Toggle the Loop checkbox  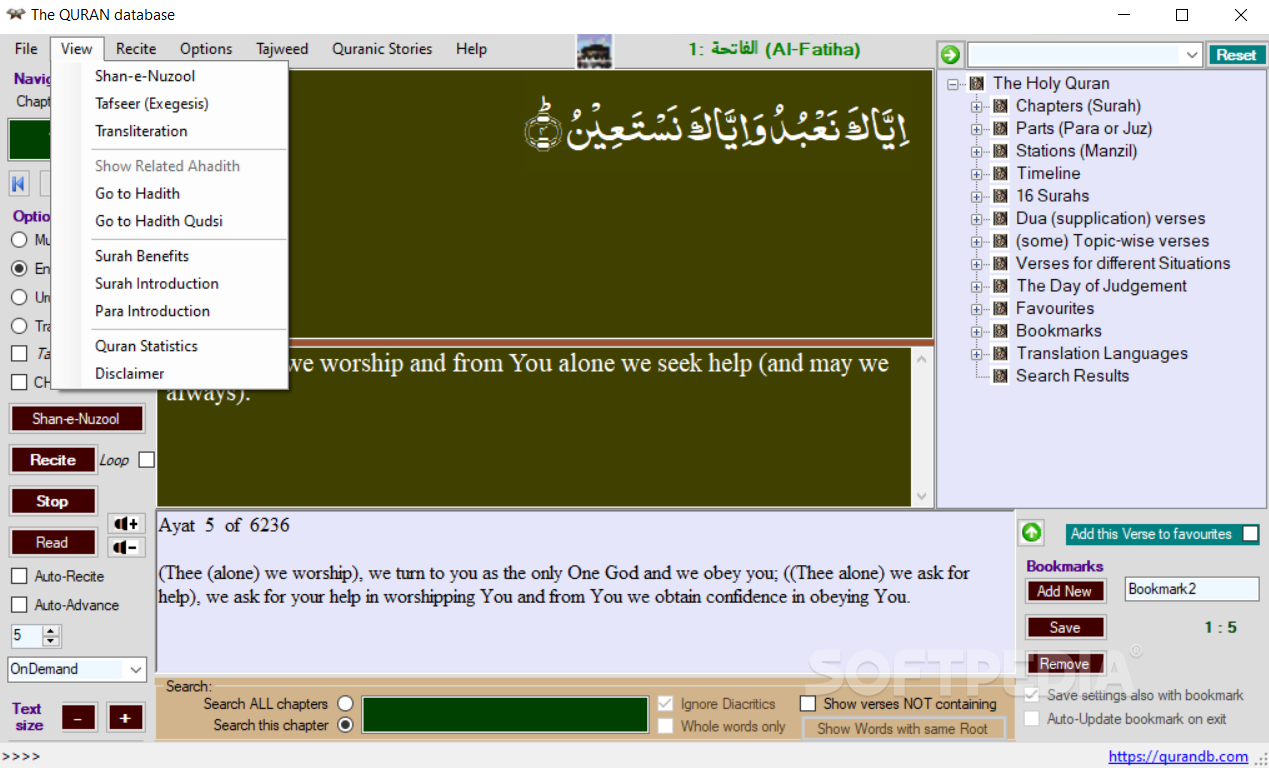[x=147, y=460]
